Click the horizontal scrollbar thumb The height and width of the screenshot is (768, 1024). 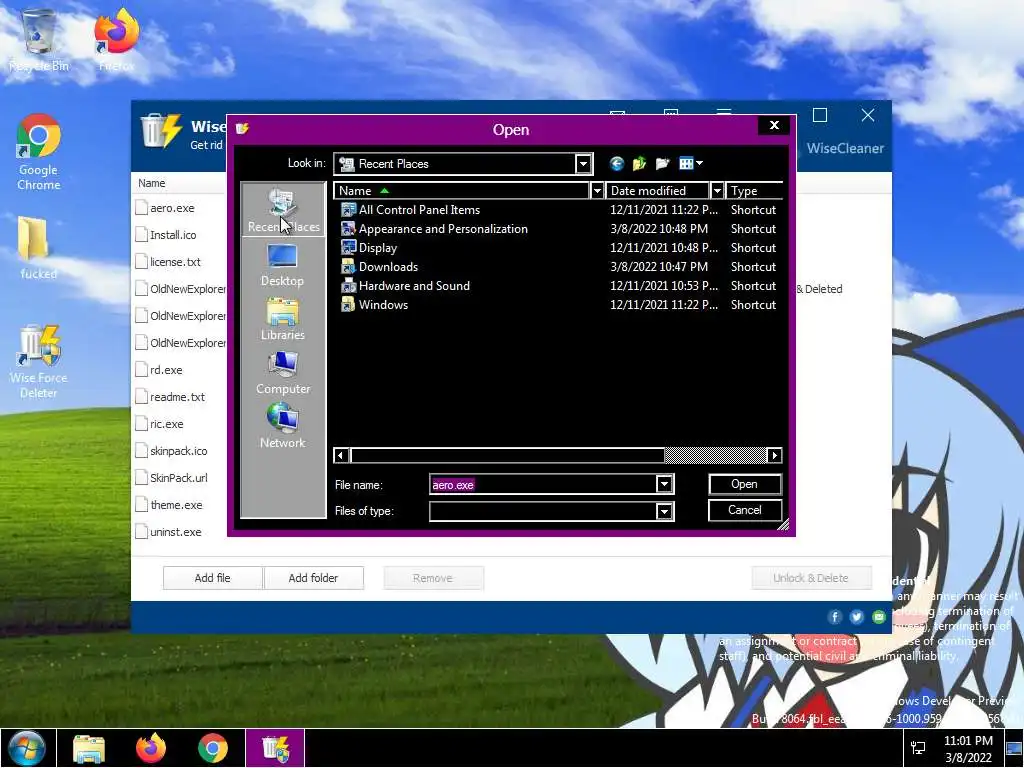coord(507,455)
